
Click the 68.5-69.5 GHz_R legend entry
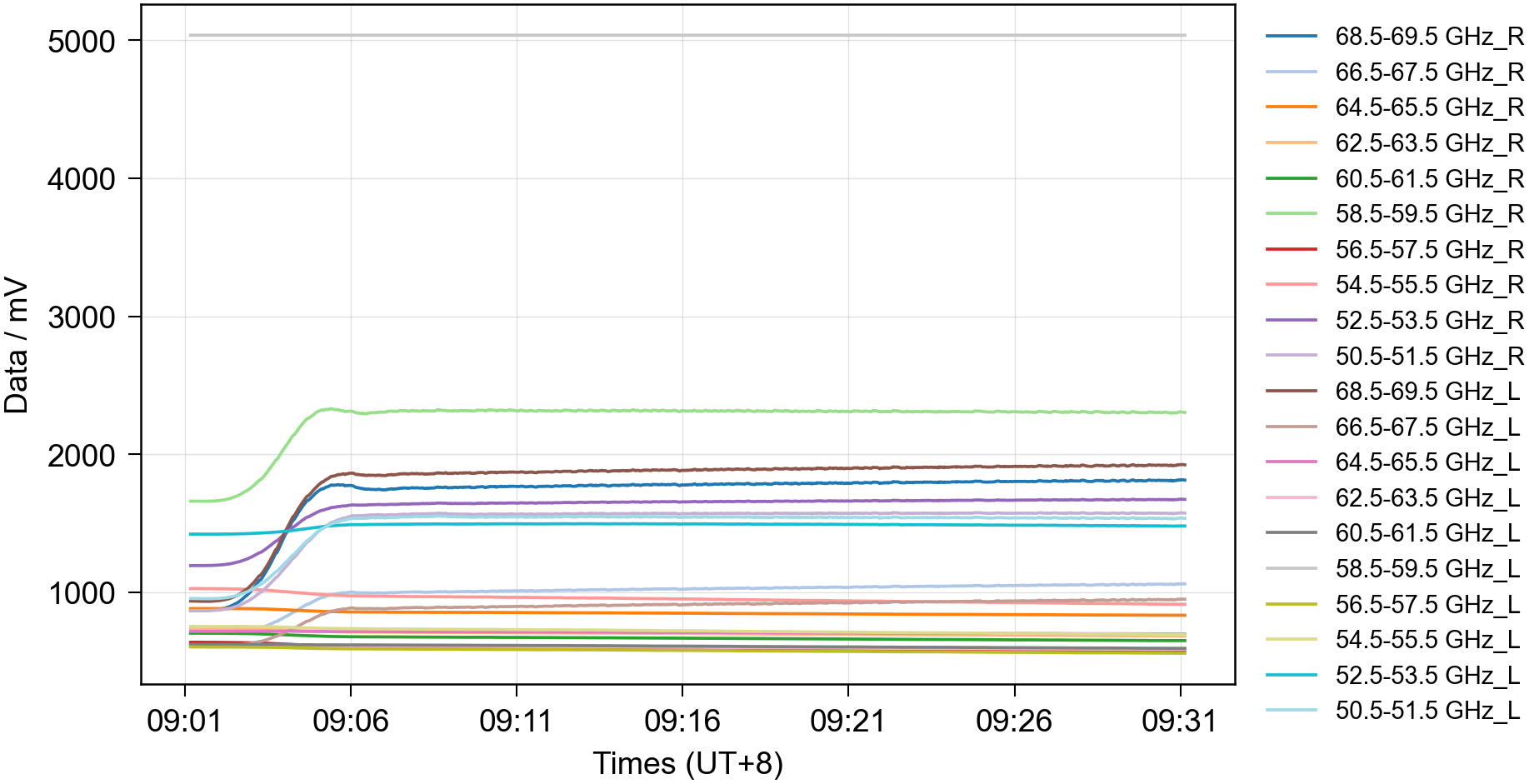tap(1428, 37)
